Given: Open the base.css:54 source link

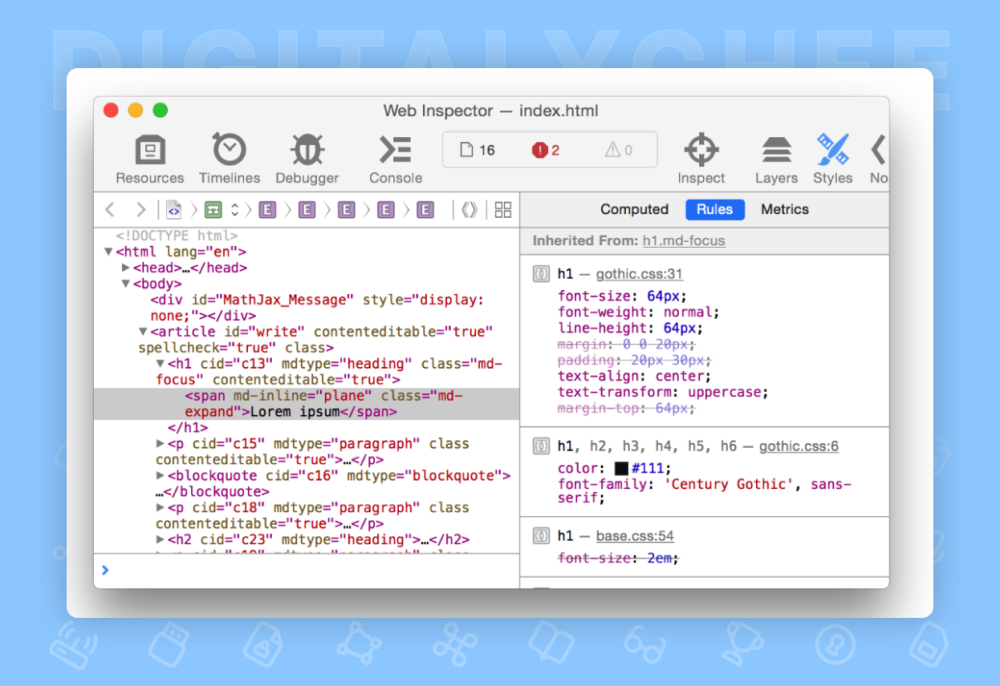Looking at the screenshot, I should click(635, 536).
